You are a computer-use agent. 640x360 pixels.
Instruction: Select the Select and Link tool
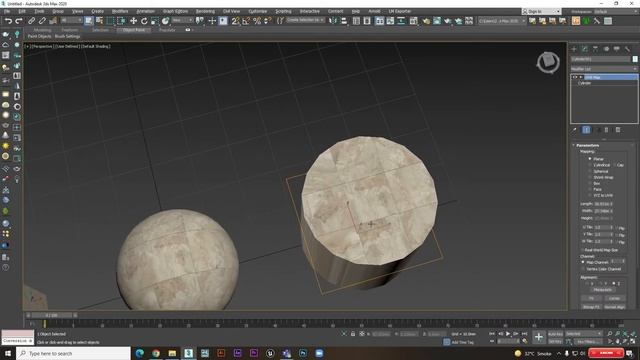point(31,21)
